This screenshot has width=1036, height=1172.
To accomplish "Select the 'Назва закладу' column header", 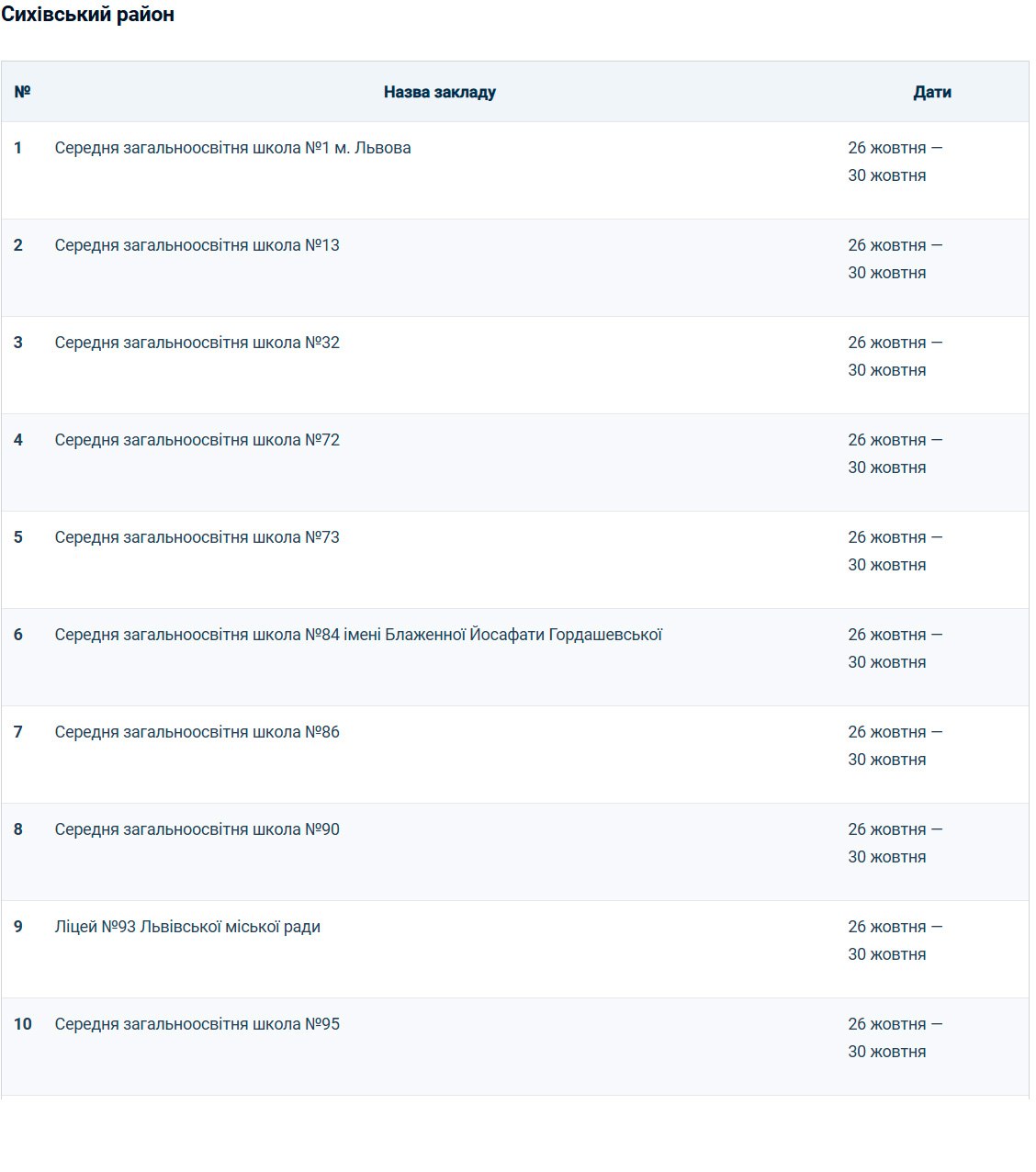I will (x=440, y=92).
